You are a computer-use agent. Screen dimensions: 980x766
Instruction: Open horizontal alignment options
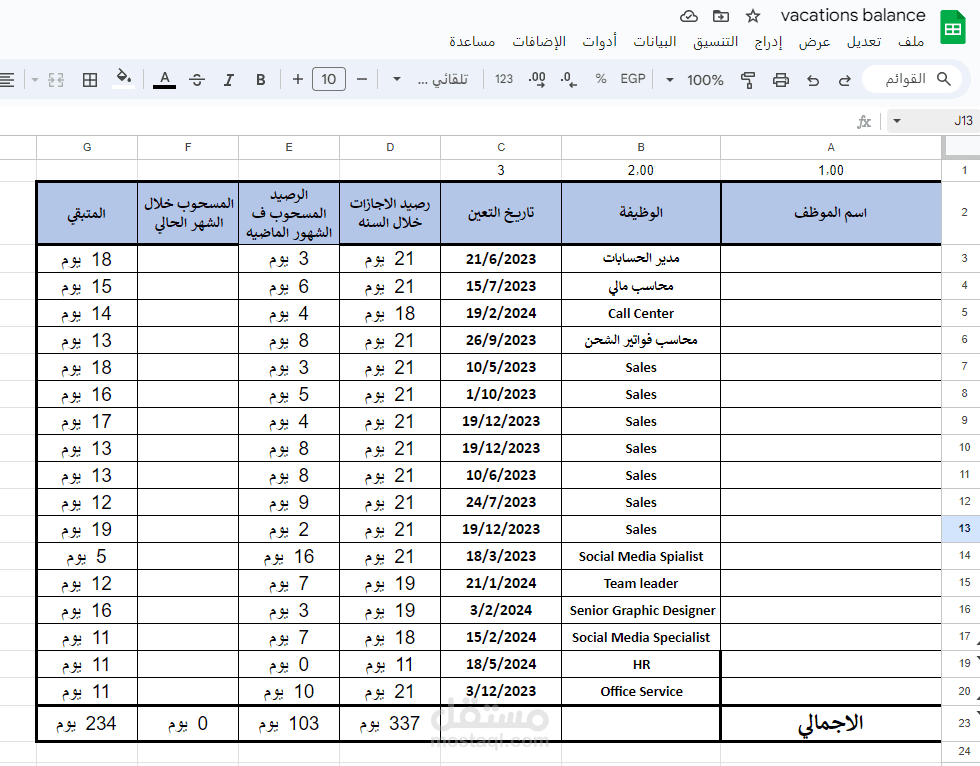point(7,80)
